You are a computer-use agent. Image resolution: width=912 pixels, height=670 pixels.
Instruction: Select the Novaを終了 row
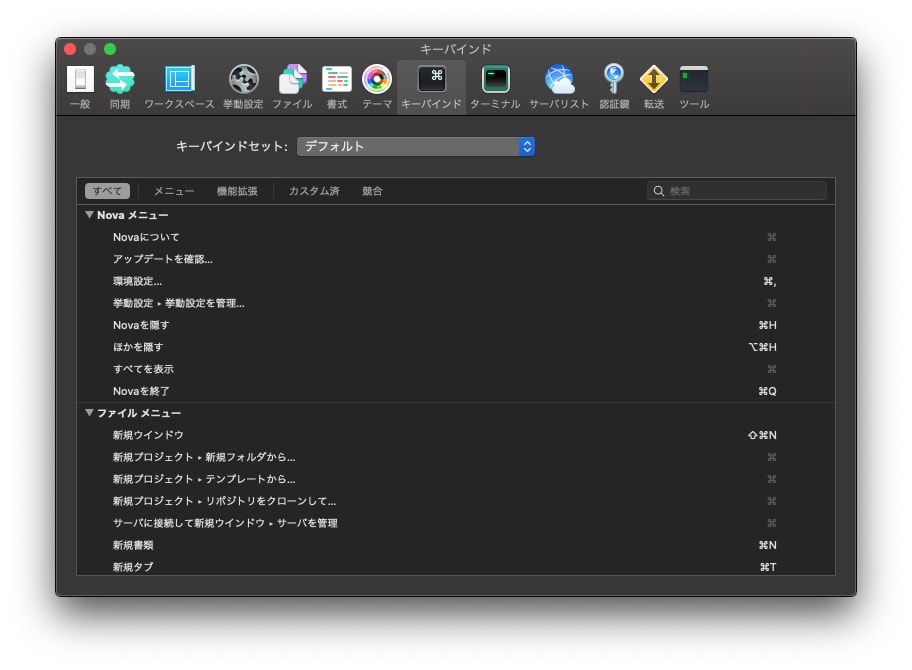(456, 391)
